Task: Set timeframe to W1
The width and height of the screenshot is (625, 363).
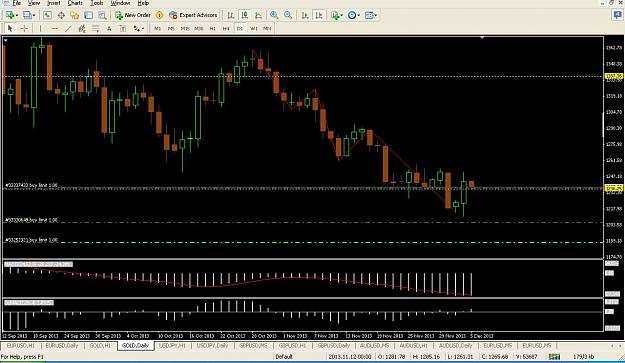Action: click(x=254, y=28)
